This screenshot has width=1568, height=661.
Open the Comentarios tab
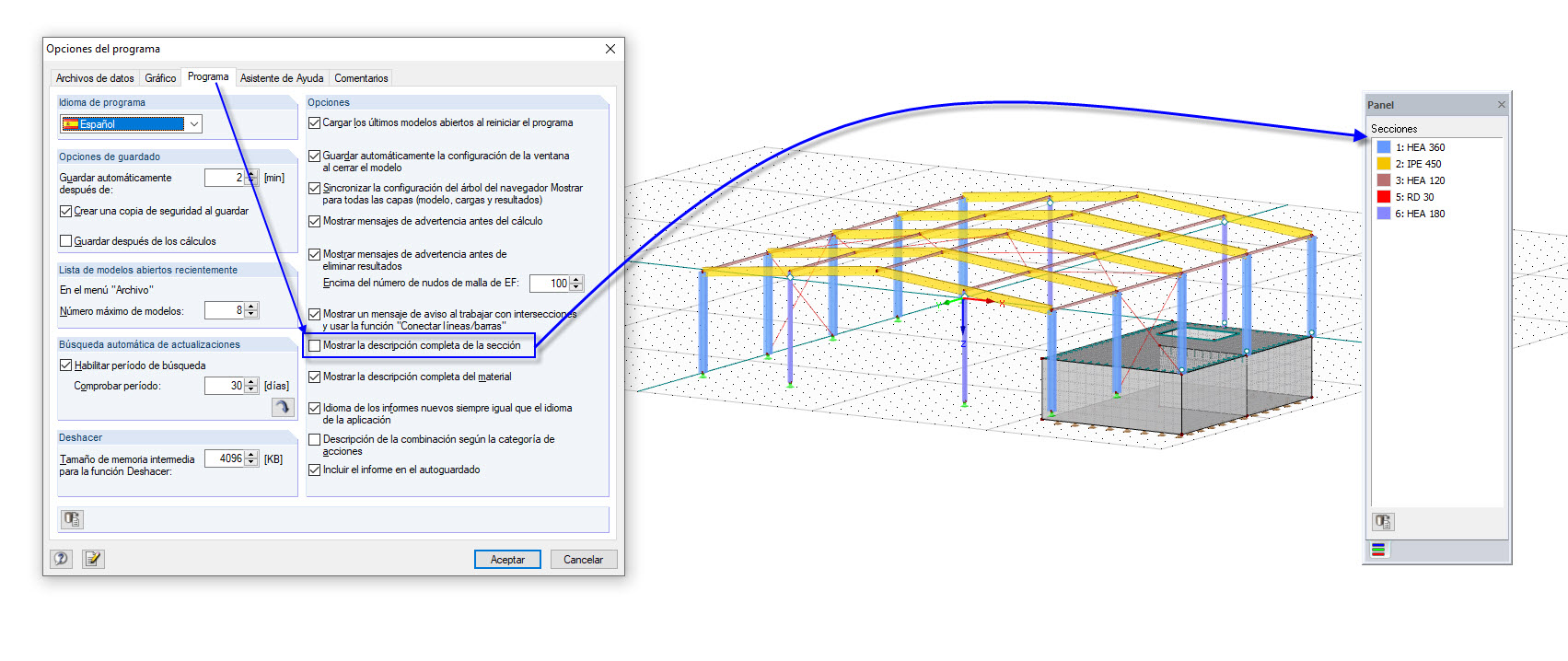tap(361, 78)
